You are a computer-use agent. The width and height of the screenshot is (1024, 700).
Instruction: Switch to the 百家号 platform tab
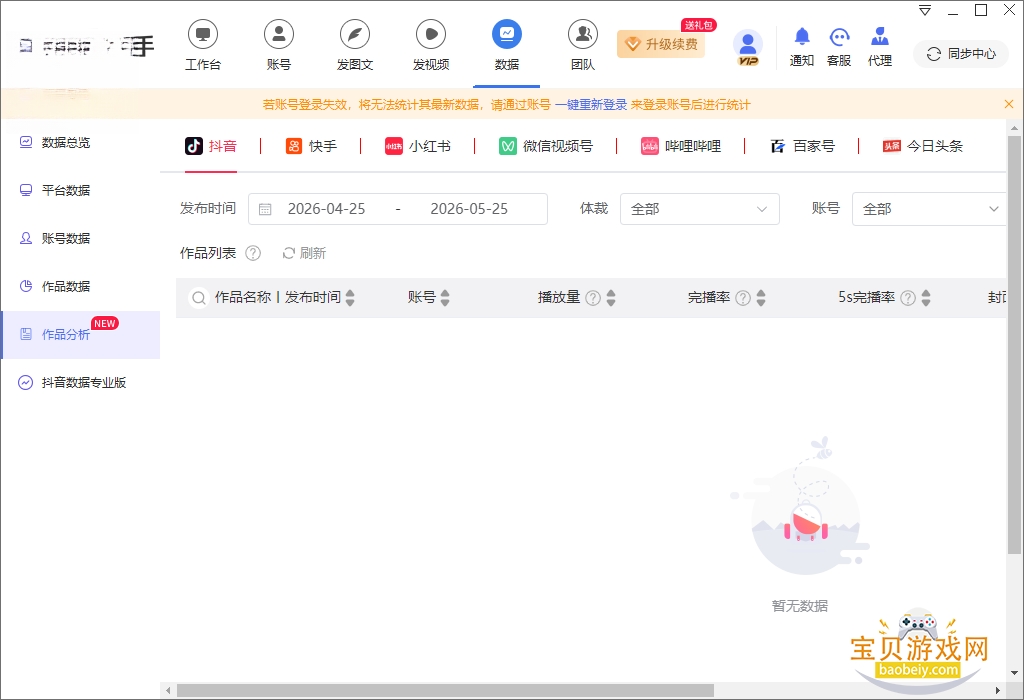[802, 146]
